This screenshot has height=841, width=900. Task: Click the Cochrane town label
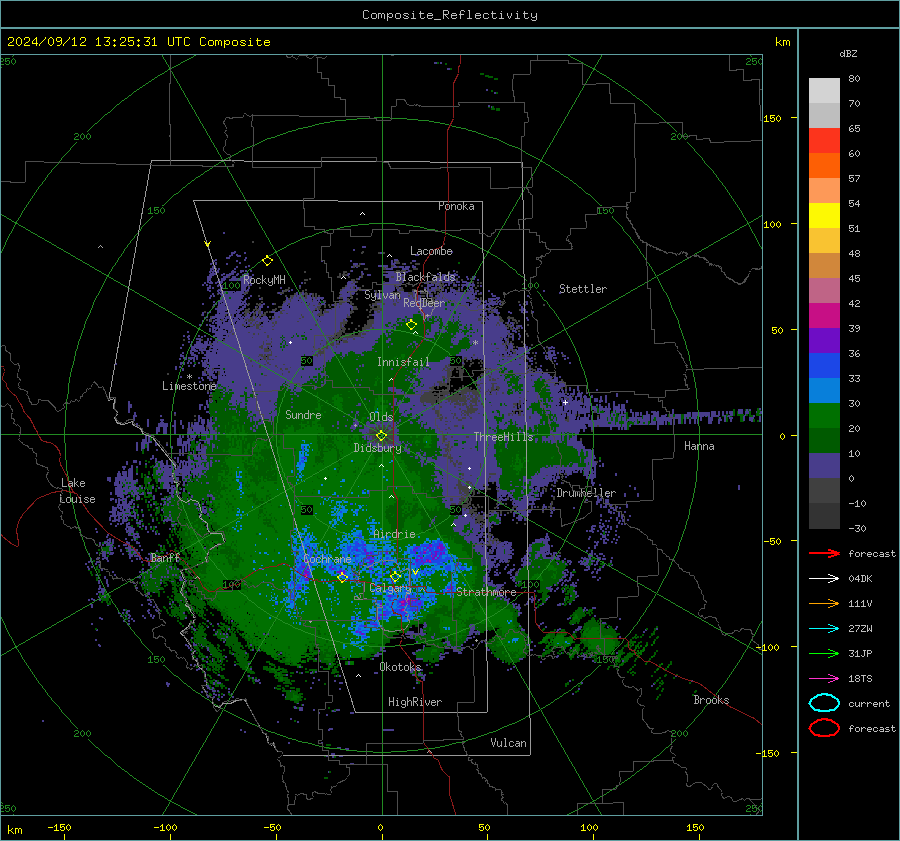click(327, 559)
